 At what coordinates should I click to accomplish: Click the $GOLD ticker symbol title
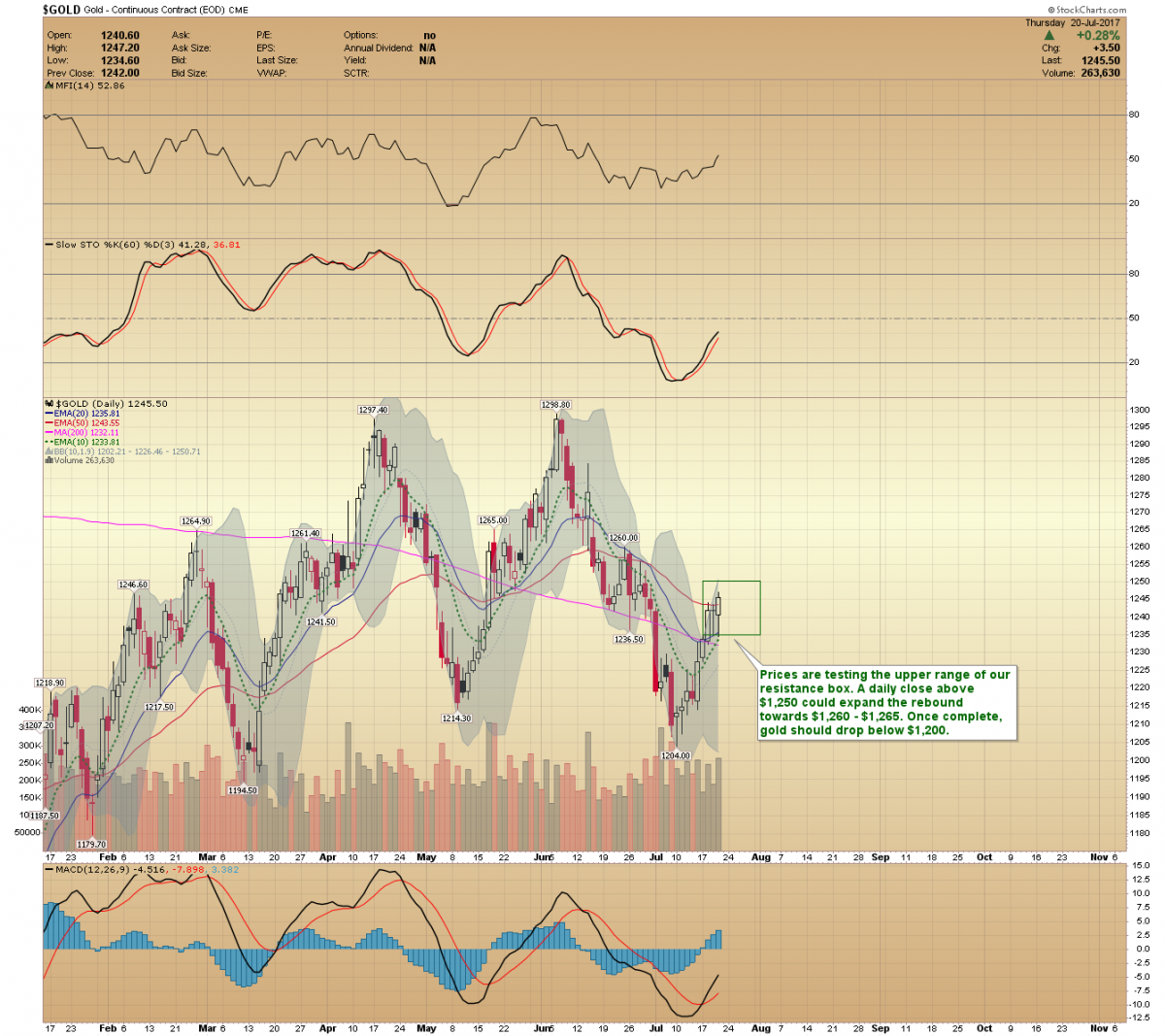click(x=61, y=10)
